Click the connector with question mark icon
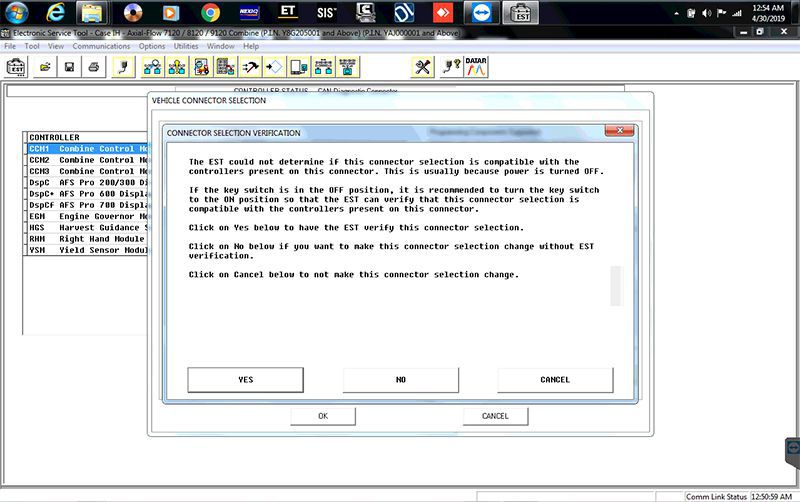The width and height of the screenshot is (800, 502). coord(451,67)
